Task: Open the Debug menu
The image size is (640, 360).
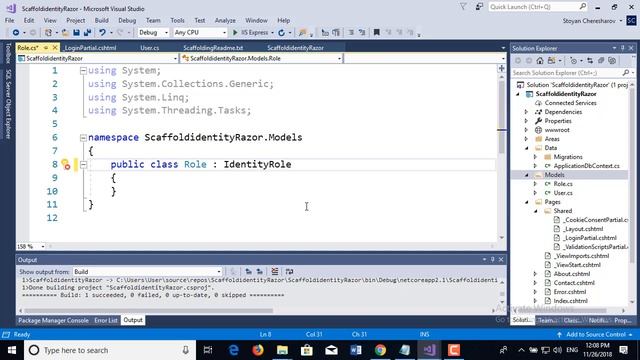Action: (127, 20)
